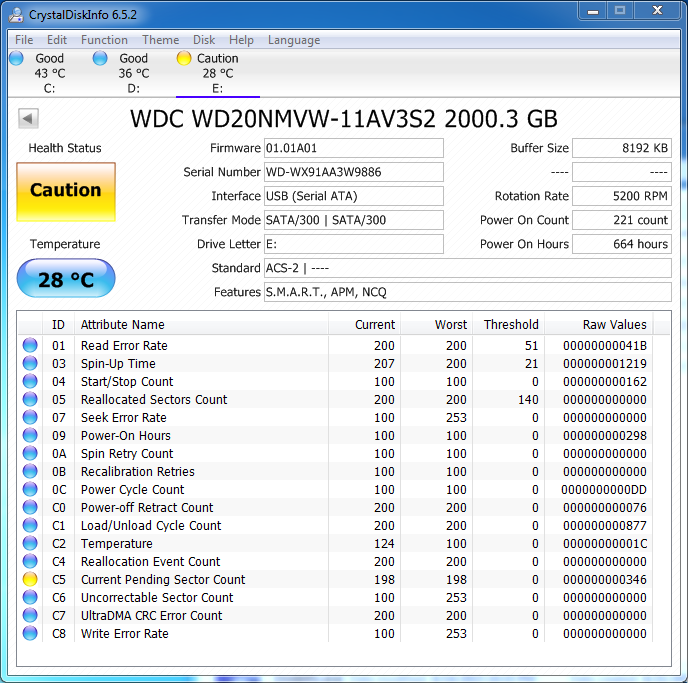Image resolution: width=688 pixels, height=683 pixels.
Task: Click status orb of Reallocation Event Count row
Action: click(x=30, y=561)
